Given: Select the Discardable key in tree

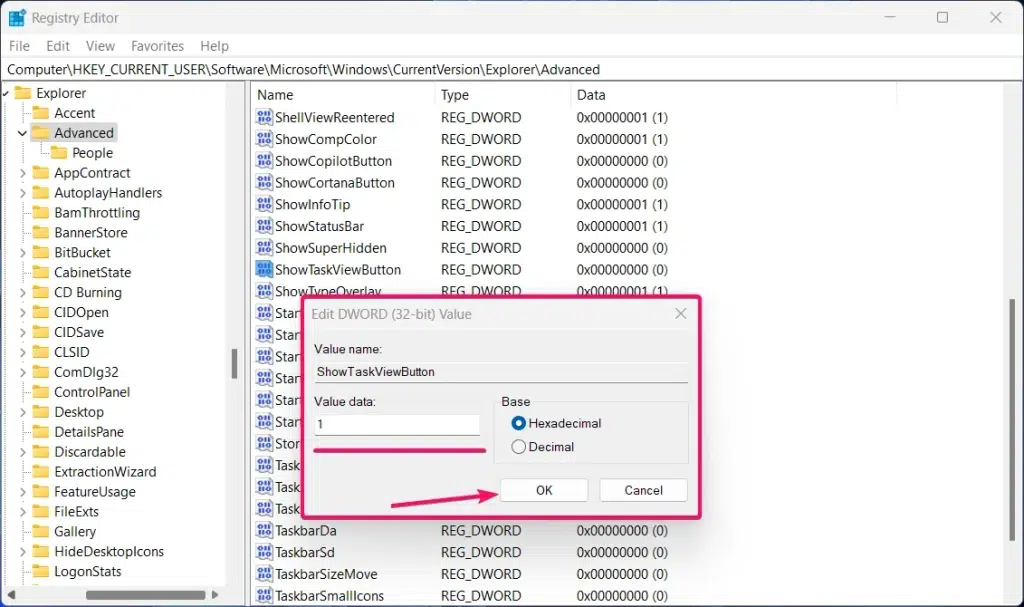Looking at the screenshot, I should pos(90,452).
